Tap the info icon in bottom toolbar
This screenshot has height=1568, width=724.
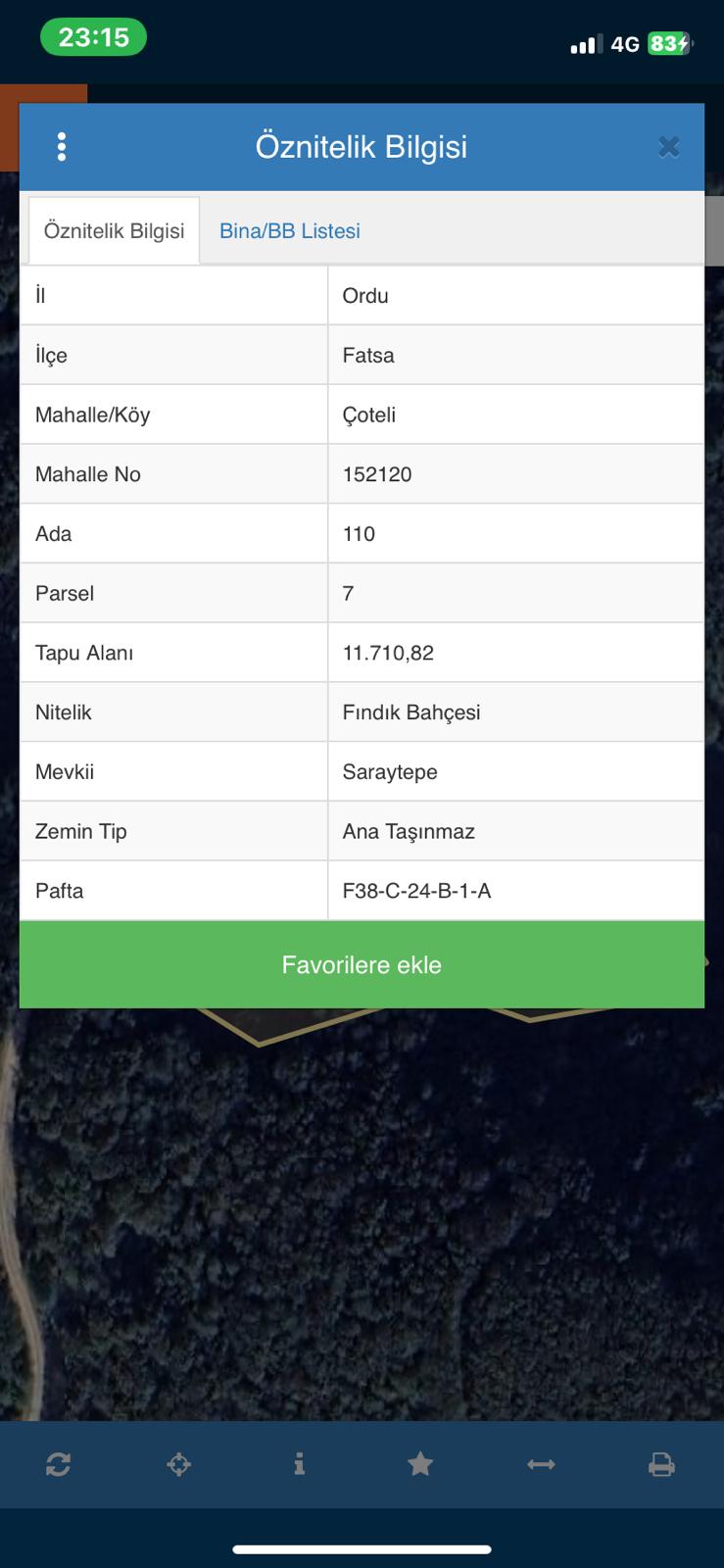tap(299, 1465)
